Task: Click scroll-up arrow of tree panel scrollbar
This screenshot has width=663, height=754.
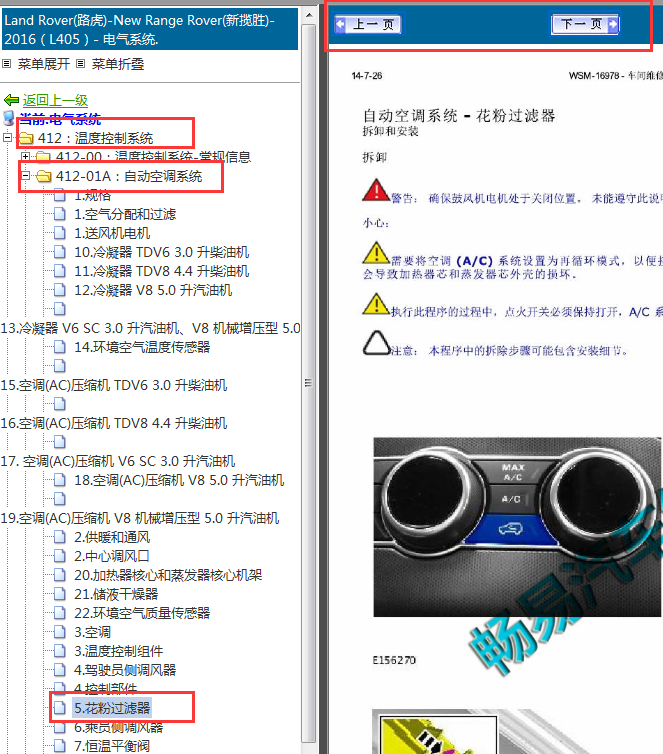Action: pyautogui.click(x=309, y=15)
